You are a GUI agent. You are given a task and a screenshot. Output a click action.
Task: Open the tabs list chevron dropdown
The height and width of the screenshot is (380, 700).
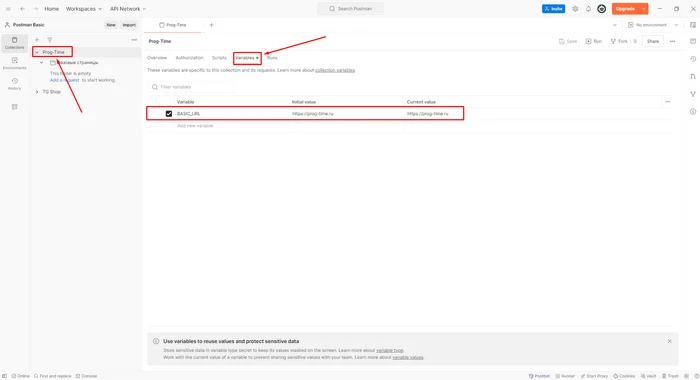point(615,25)
